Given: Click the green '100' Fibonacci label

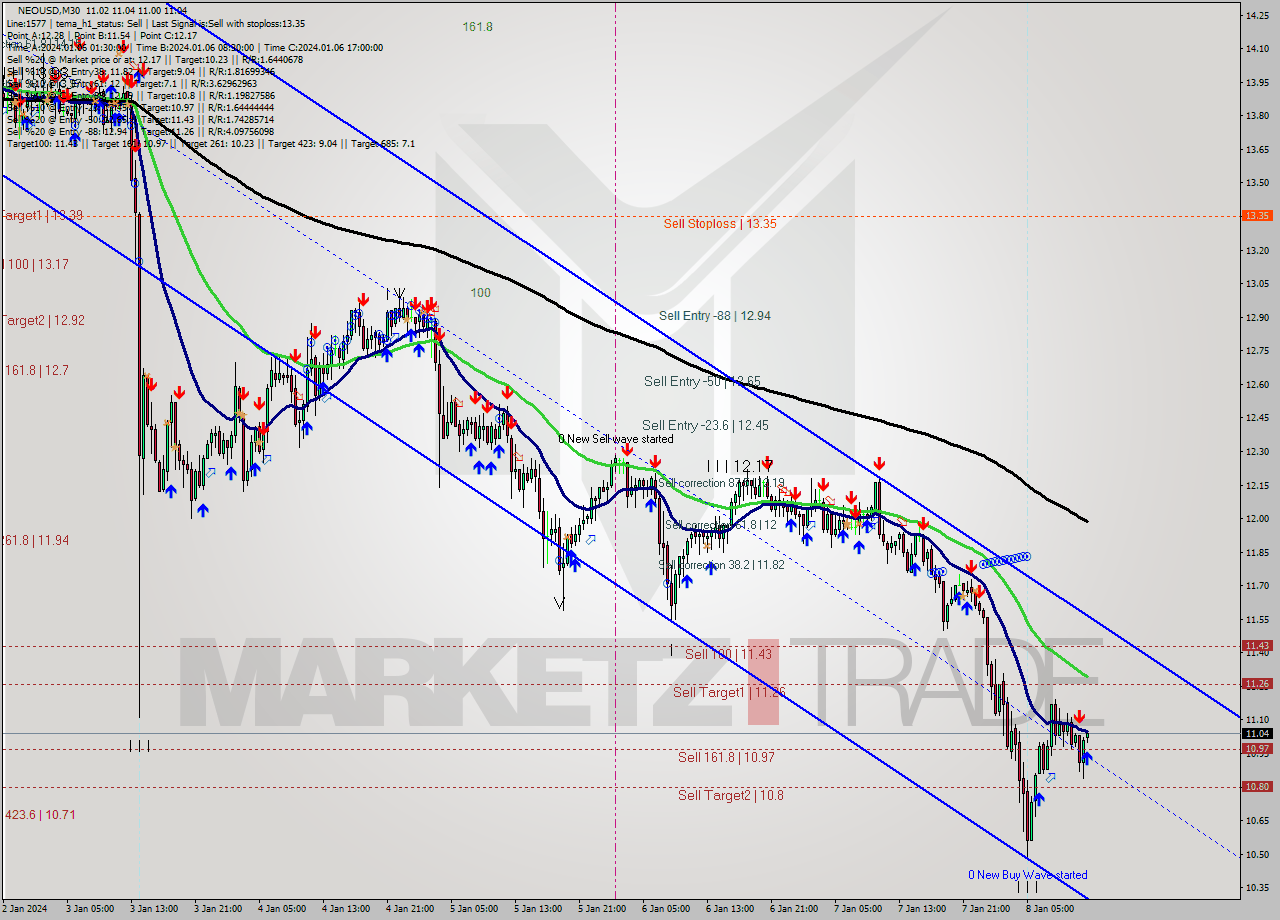Looking at the screenshot, I should (x=481, y=293).
